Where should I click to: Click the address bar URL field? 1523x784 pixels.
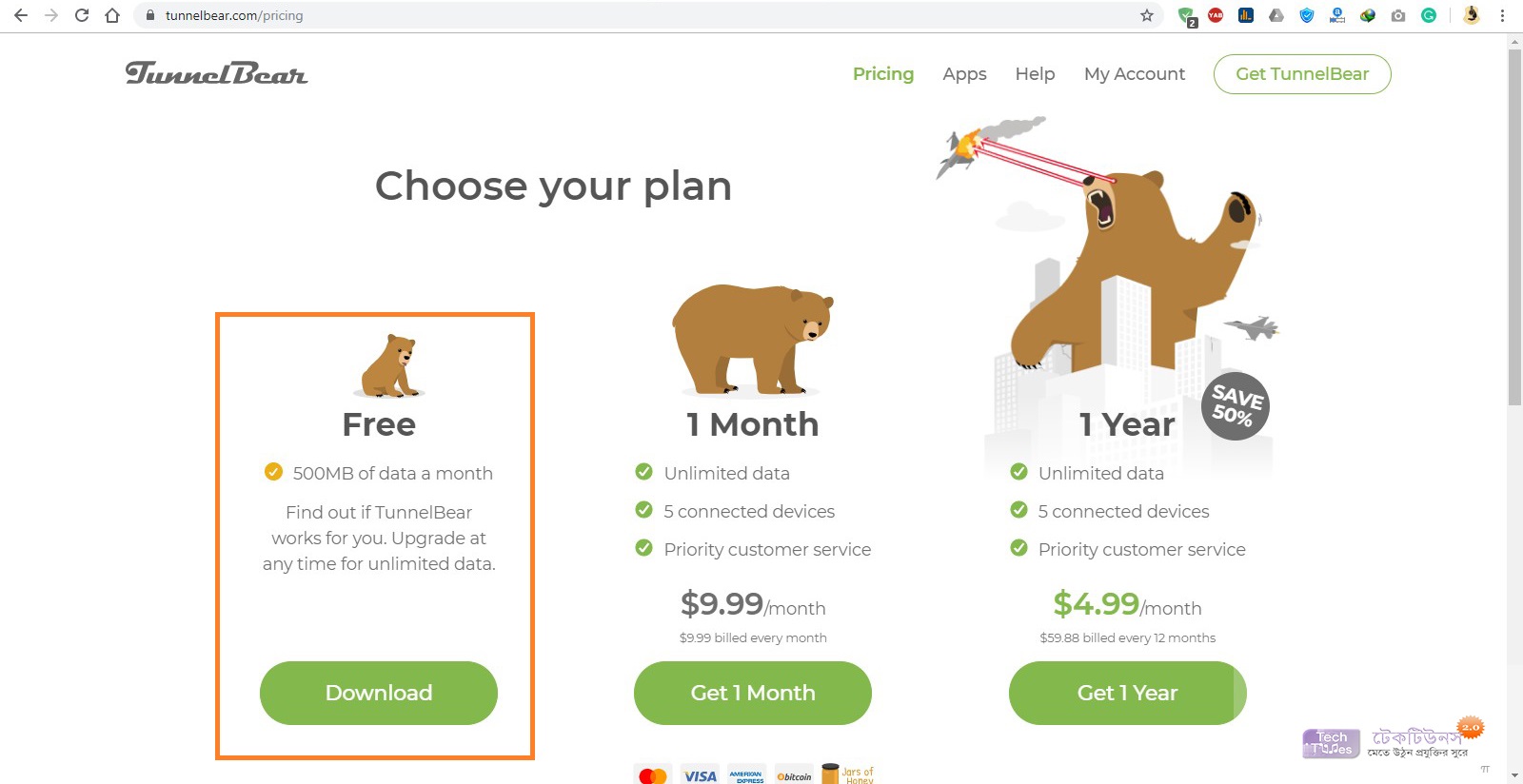571,15
